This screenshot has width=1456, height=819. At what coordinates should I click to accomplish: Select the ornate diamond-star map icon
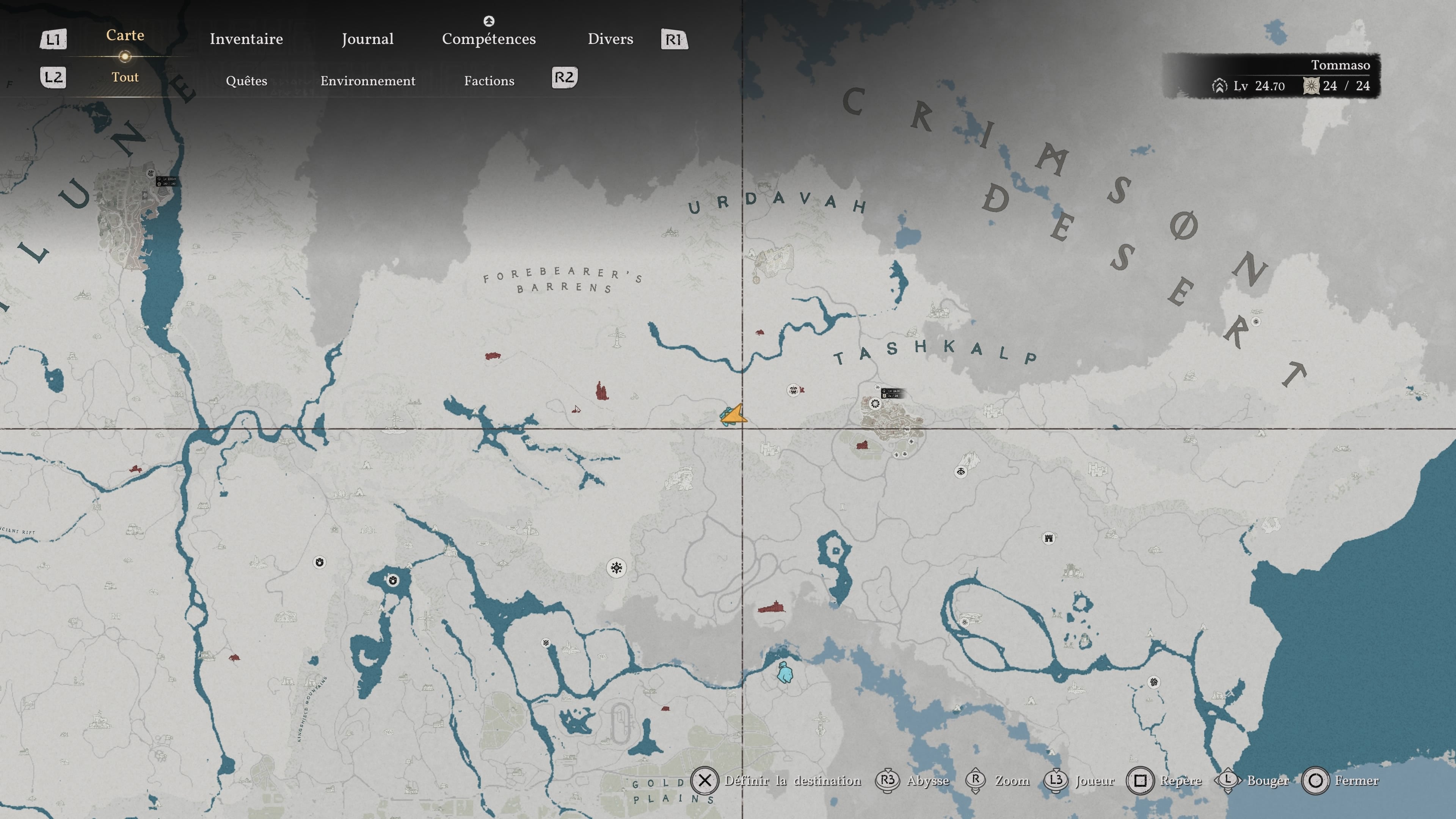click(x=616, y=568)
